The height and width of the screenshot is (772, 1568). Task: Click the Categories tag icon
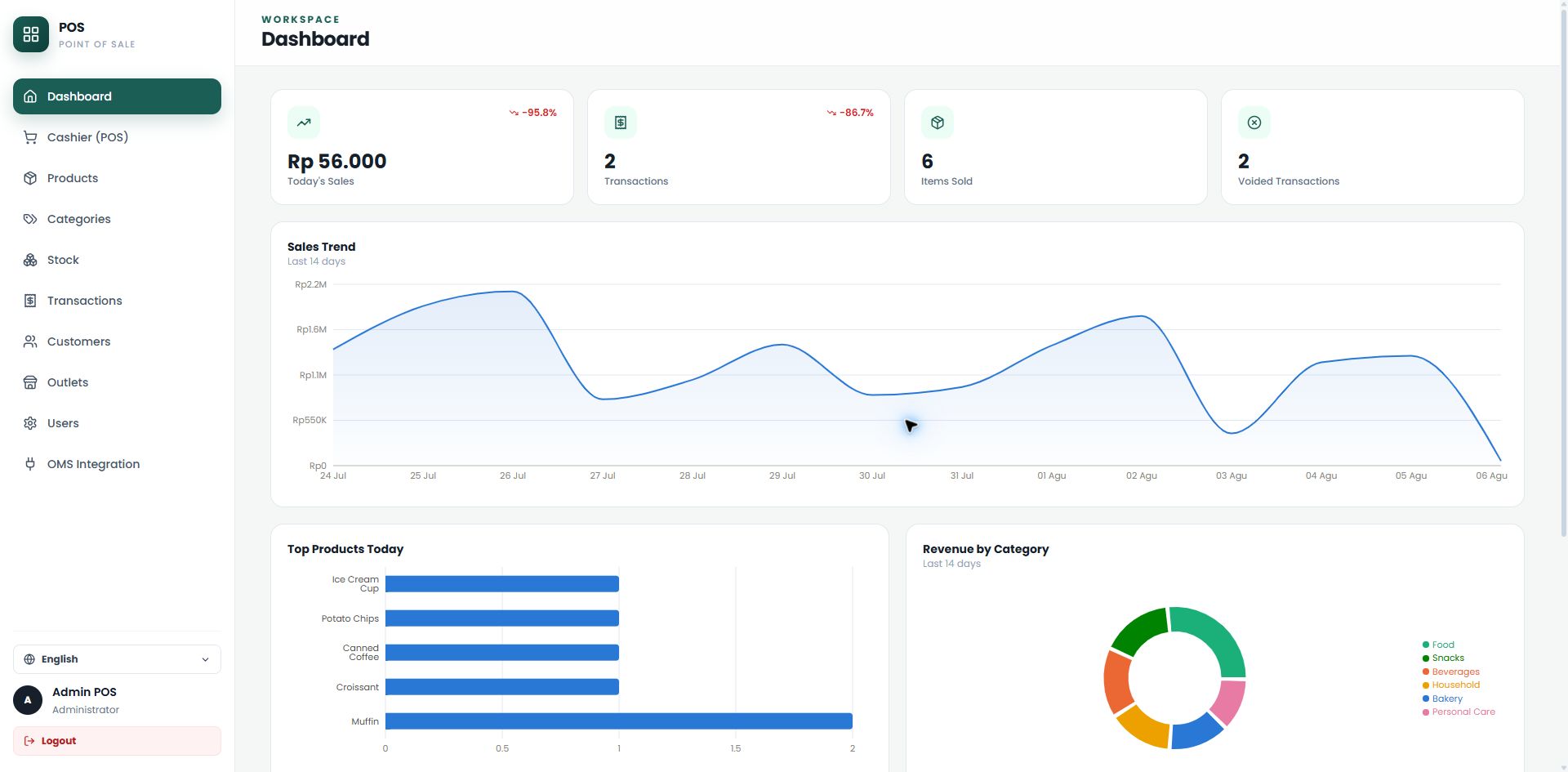point(30,219)
